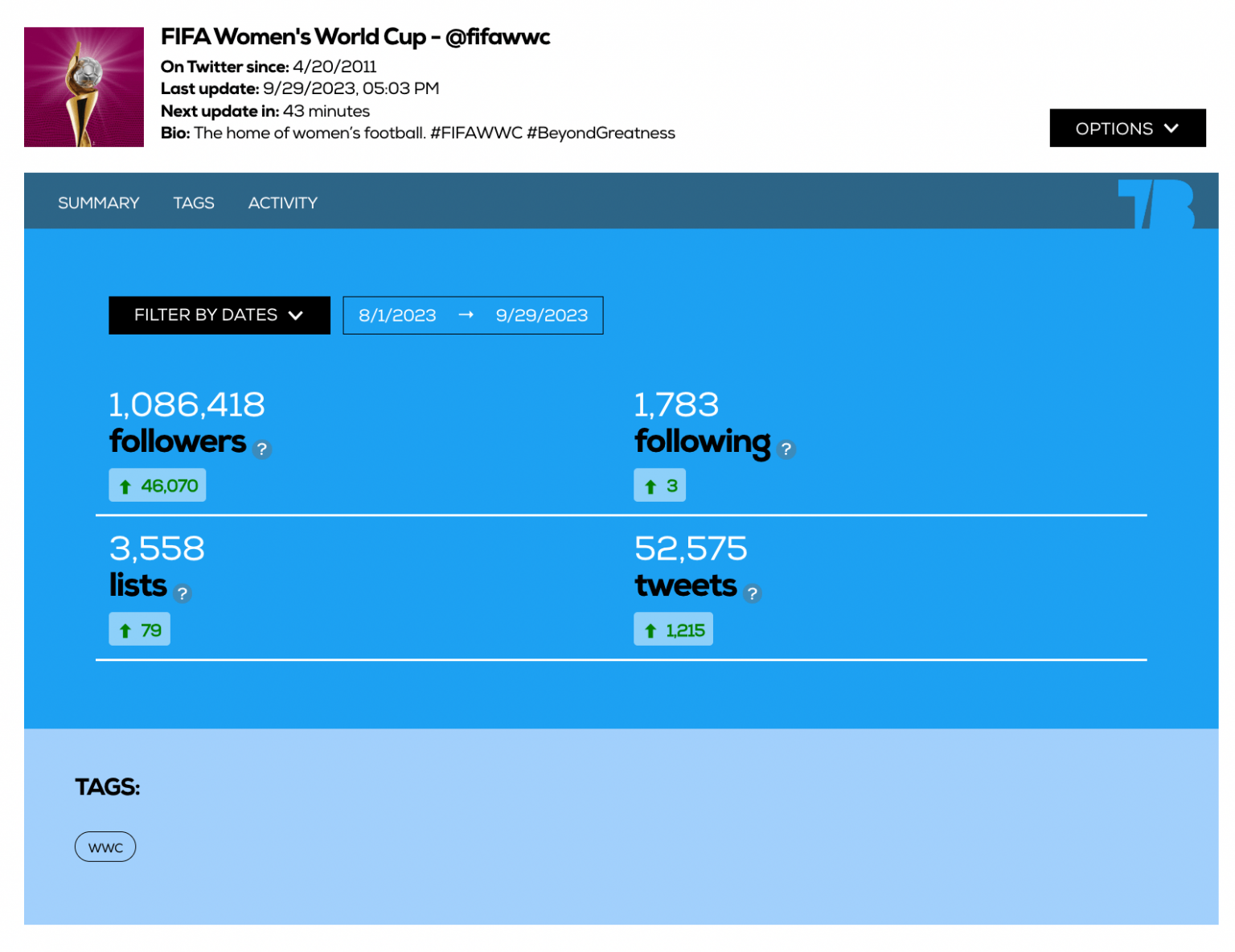Click the tweets help question mark
The width and height of the screenshot is (1235, 952).
(x=753, y=594)
